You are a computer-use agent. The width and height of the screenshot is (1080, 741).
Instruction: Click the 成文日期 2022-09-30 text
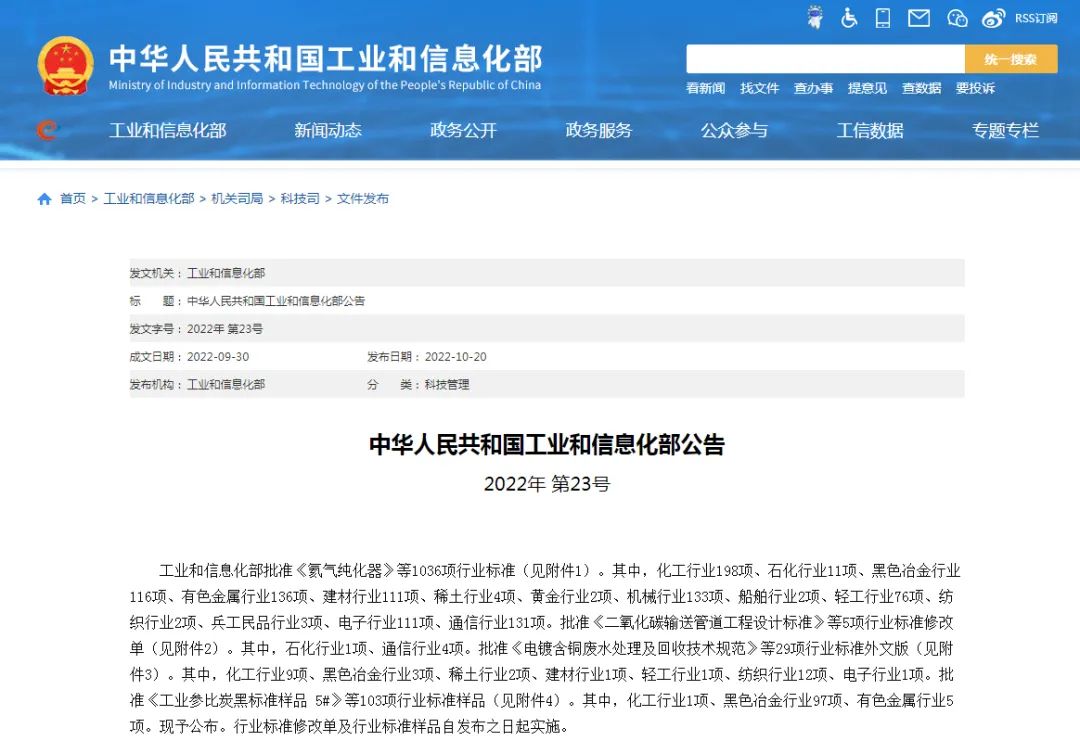[x=189, y=357]
